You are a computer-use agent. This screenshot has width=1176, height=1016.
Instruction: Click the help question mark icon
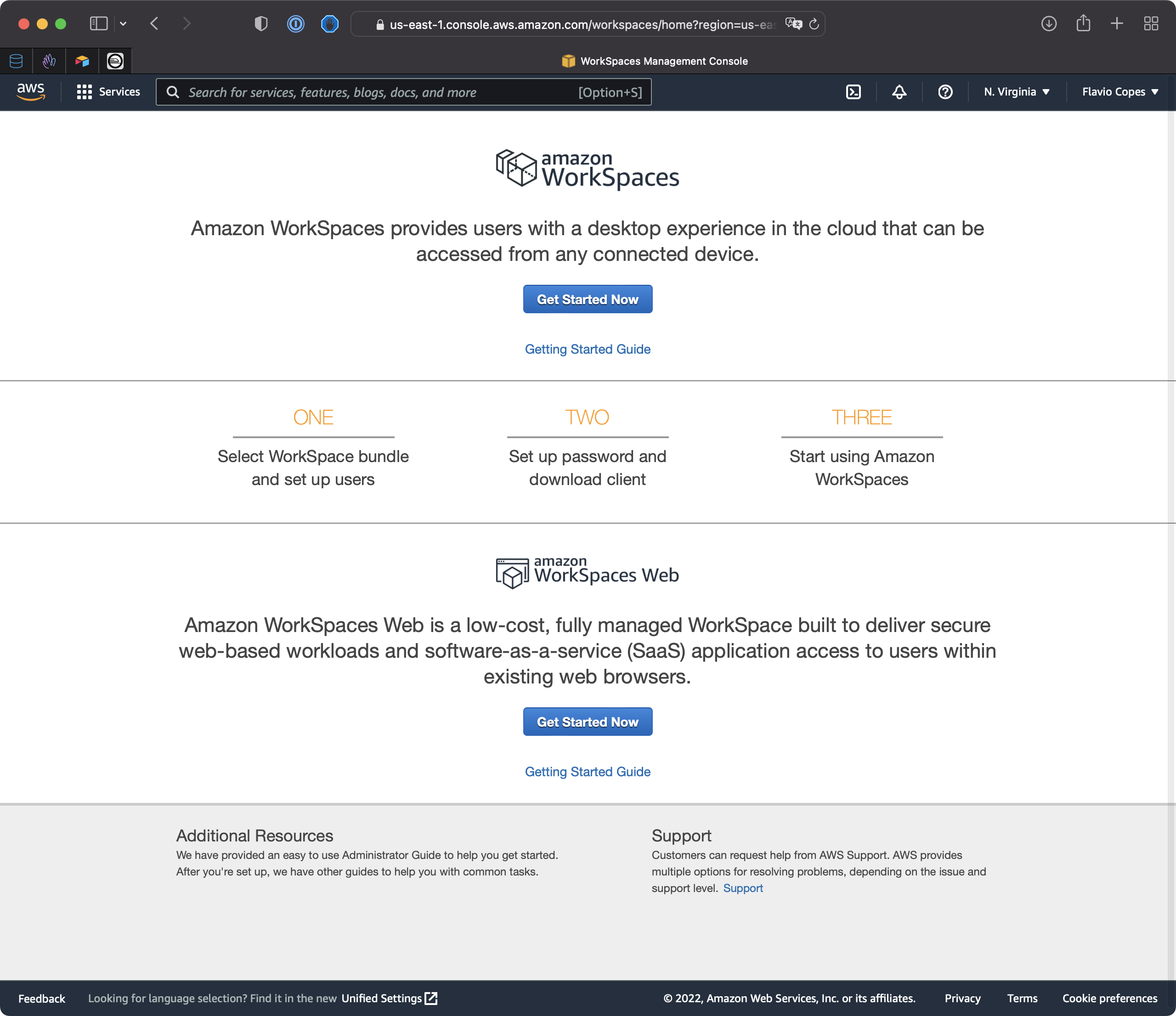pos(945,92)
